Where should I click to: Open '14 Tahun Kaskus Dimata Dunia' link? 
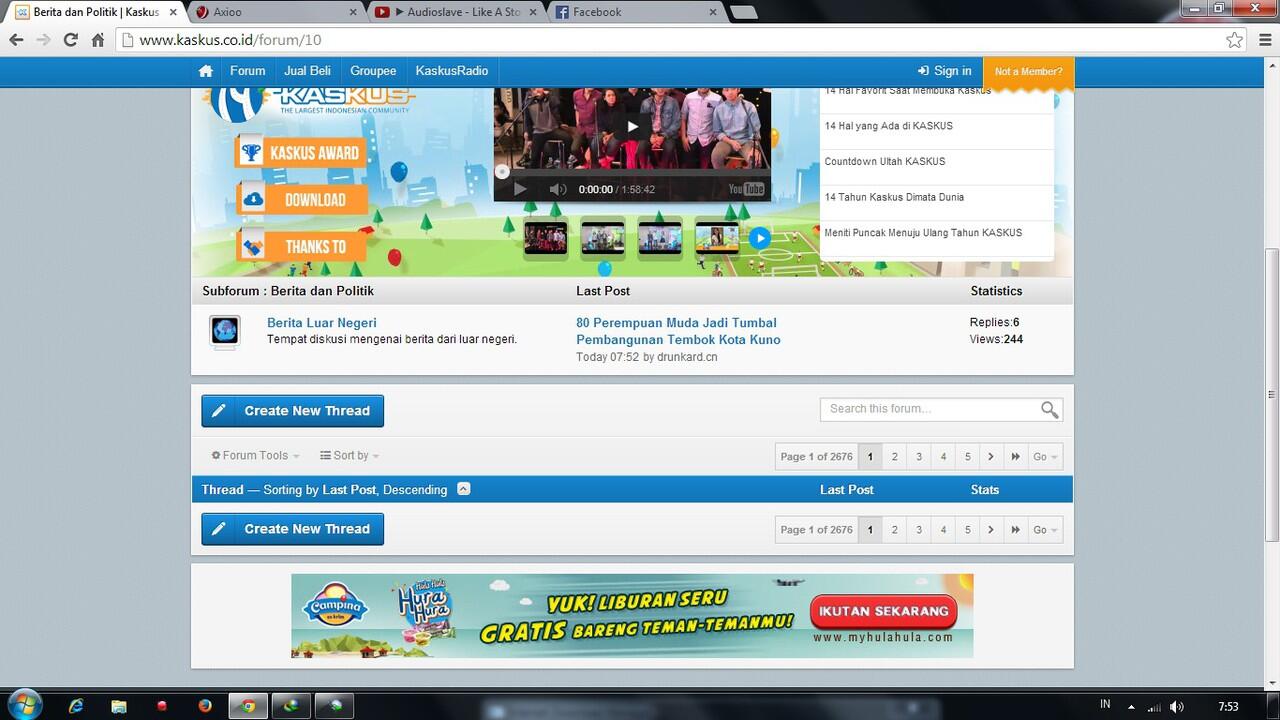(x=894, y=197)
